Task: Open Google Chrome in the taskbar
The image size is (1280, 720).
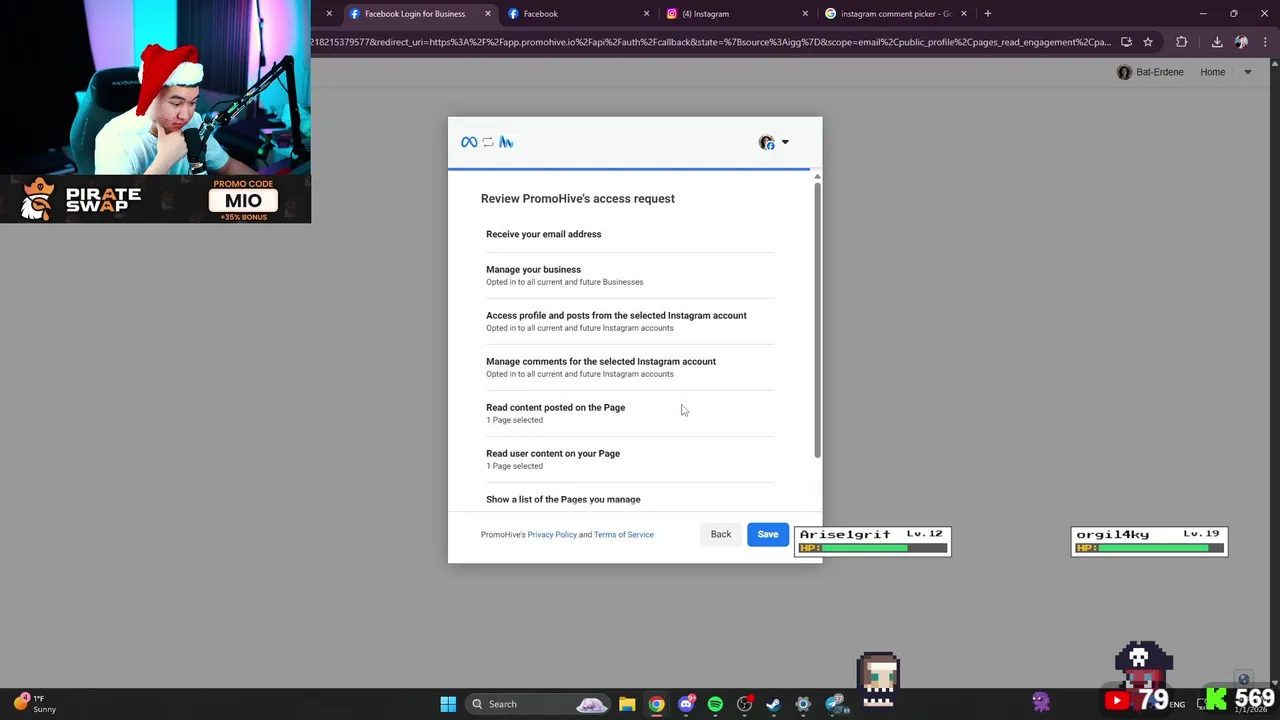Action: (656, 704)
